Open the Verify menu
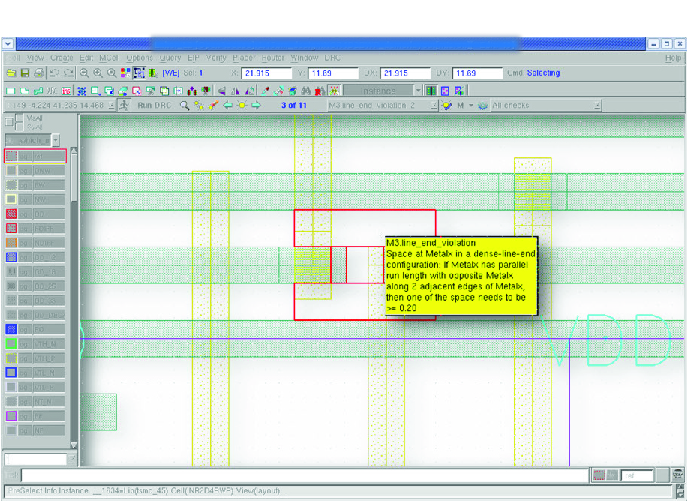This screenshot has width=688, height=501. pos(215,58)
